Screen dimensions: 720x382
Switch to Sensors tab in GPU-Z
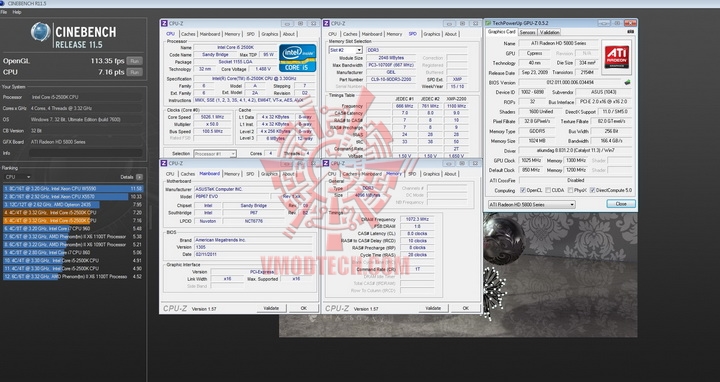point(527,32)
